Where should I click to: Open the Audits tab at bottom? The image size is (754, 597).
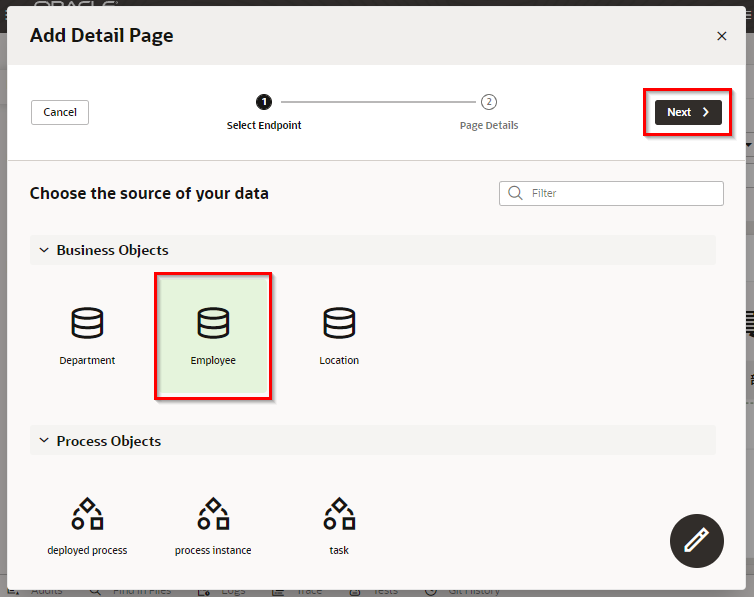pos(45,590)
